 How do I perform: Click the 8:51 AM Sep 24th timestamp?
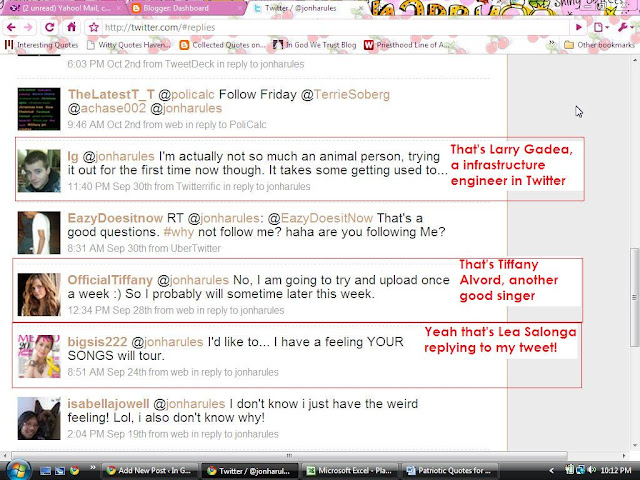tap(107, 373)
